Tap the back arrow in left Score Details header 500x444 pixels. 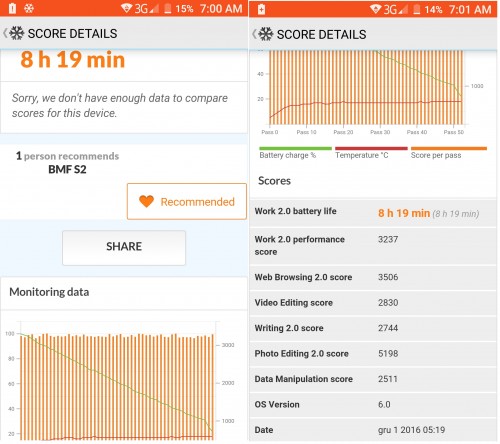[5, 33]
